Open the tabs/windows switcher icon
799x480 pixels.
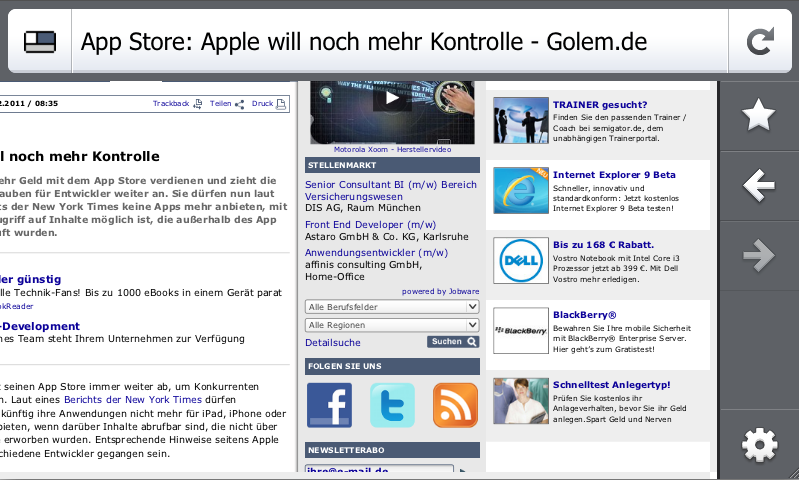tap(40, 42)
